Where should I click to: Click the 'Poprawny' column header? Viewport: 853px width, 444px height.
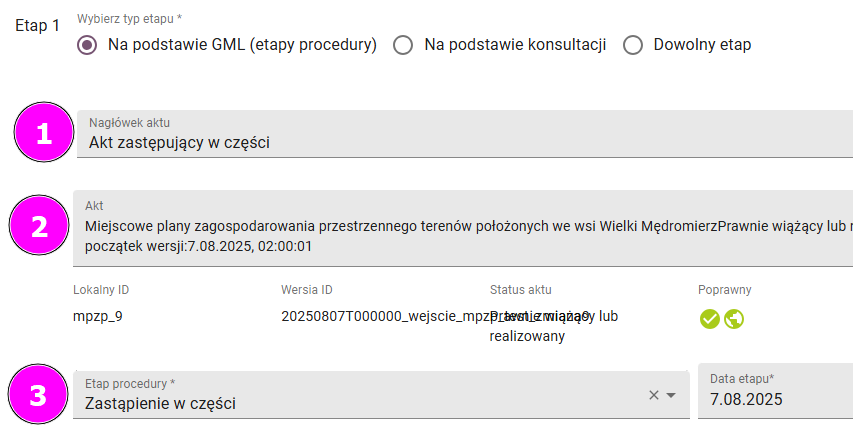pyautogui.click(x=725, y=290)
